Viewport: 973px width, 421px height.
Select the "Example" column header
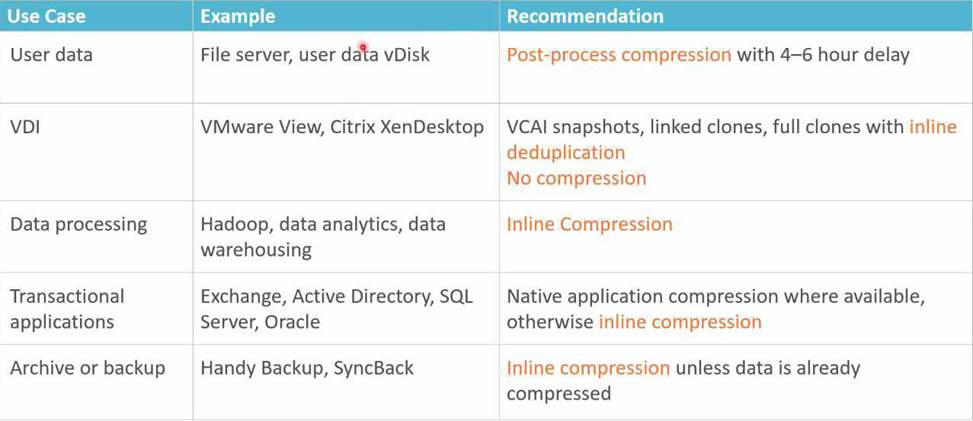[239, 16]
